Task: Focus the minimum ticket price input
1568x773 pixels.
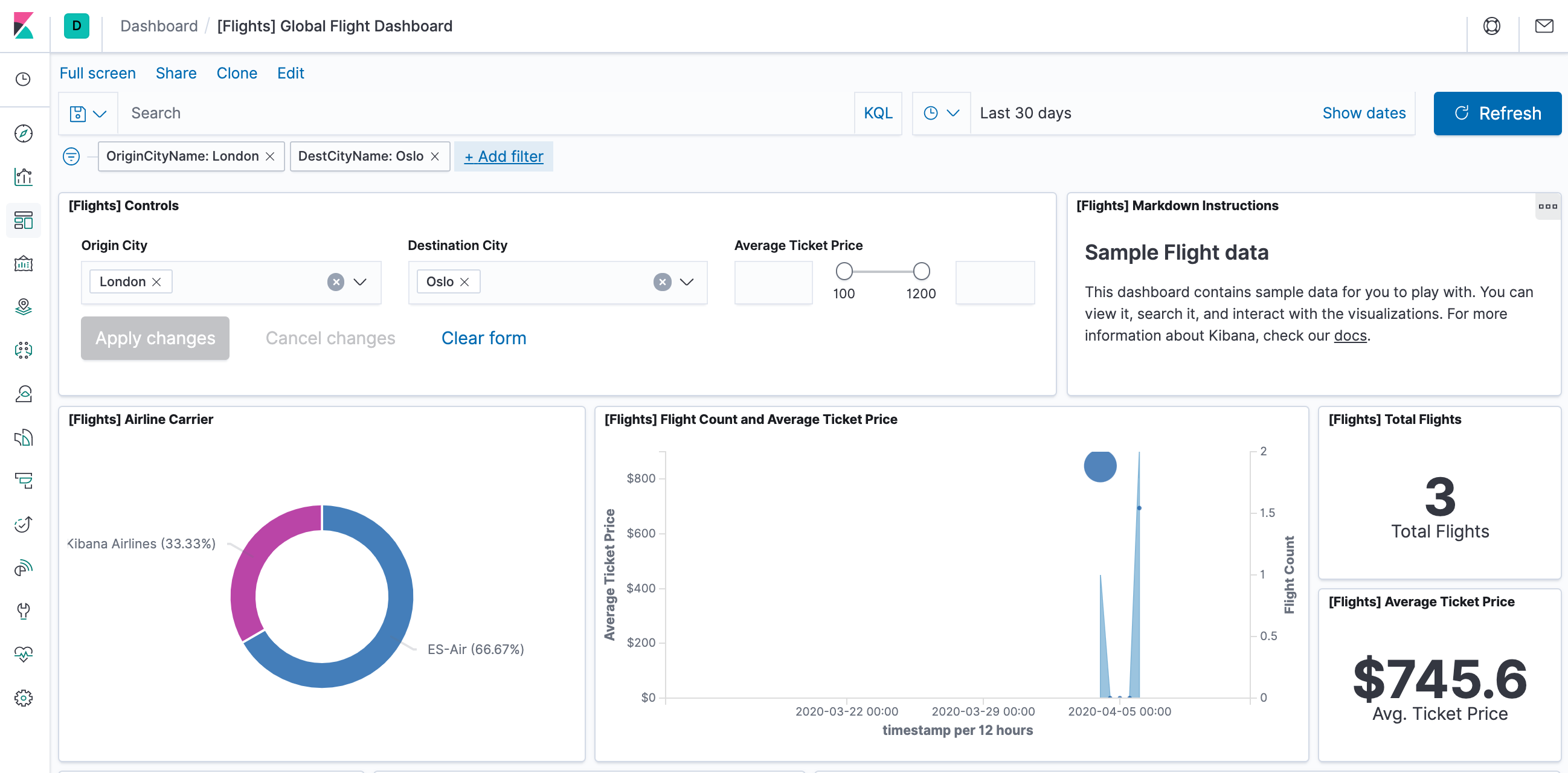Action: coord(773,283)
